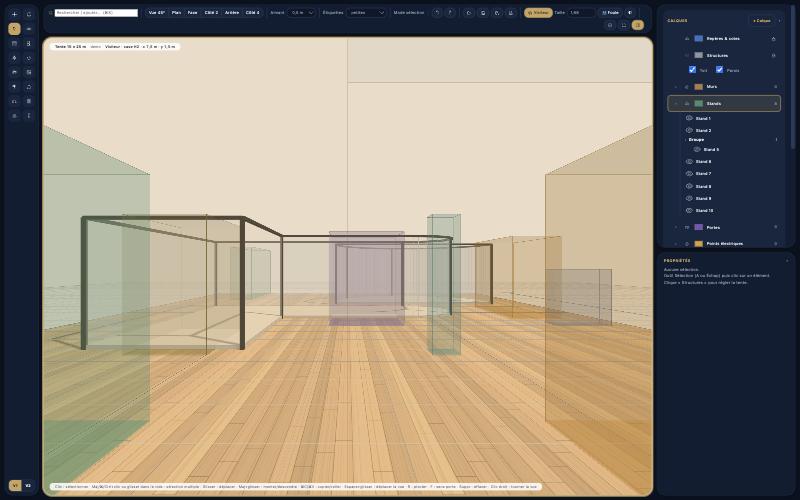800x500 pixels.
Task: Toggle the Toit checkbox
Action: 692,69
